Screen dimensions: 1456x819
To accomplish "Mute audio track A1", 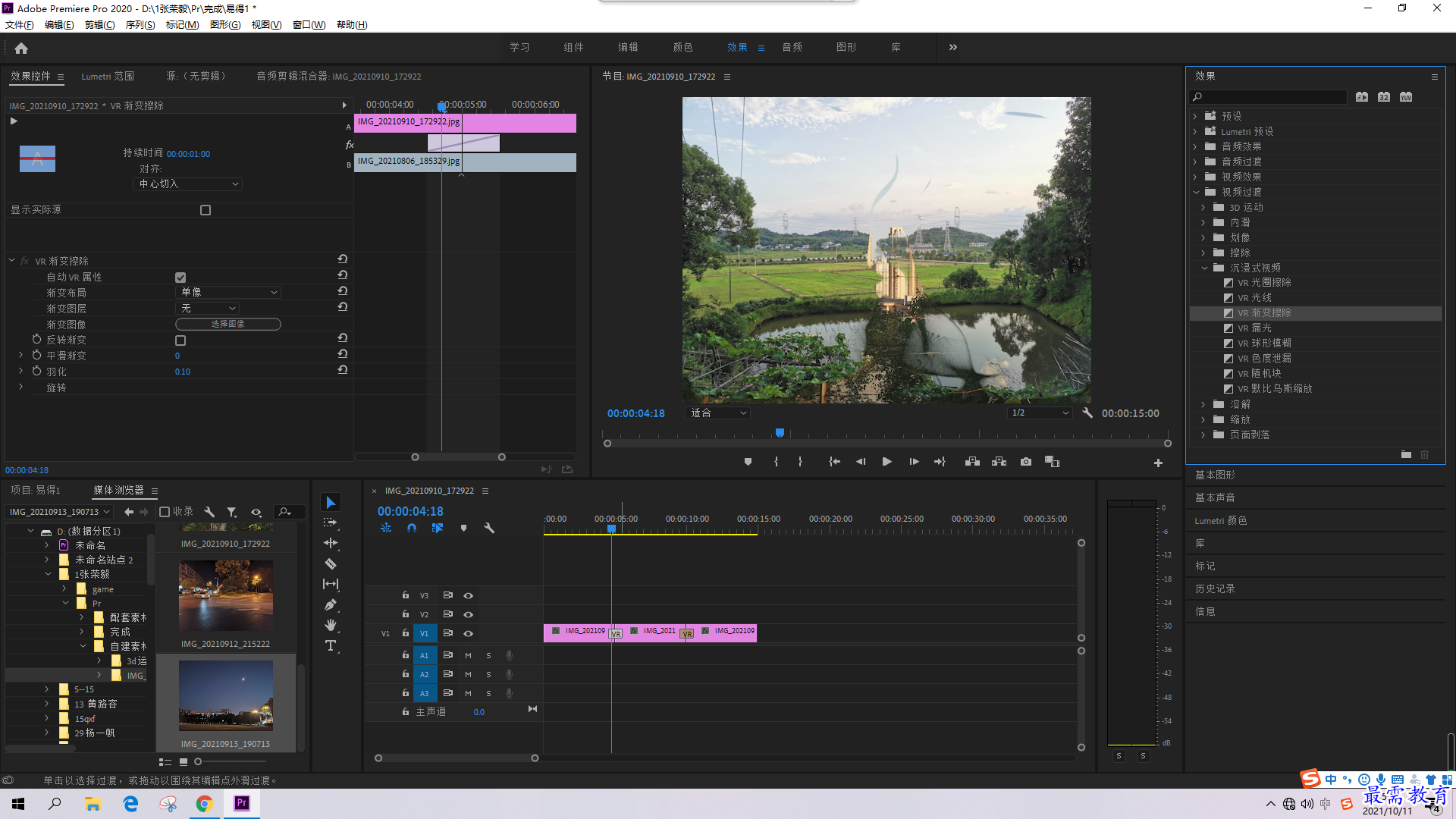I will pyautogui.click(x=468, y=655).
